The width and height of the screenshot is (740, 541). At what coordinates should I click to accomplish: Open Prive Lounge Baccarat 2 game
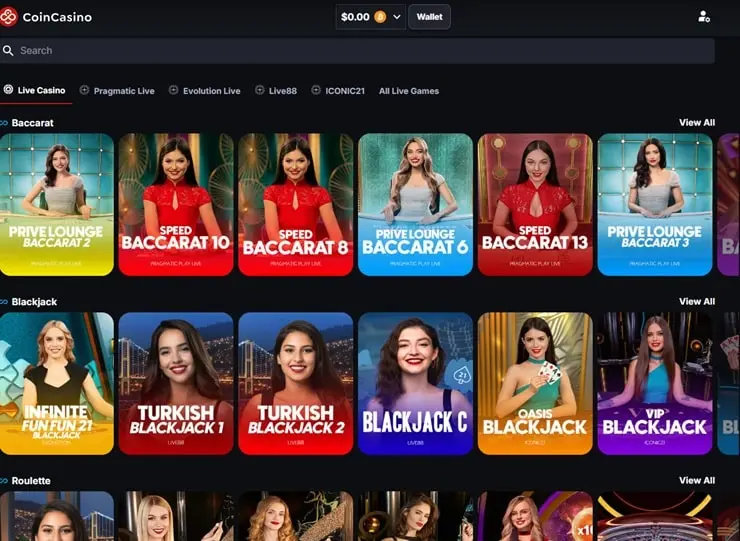(x=57, y=204)
